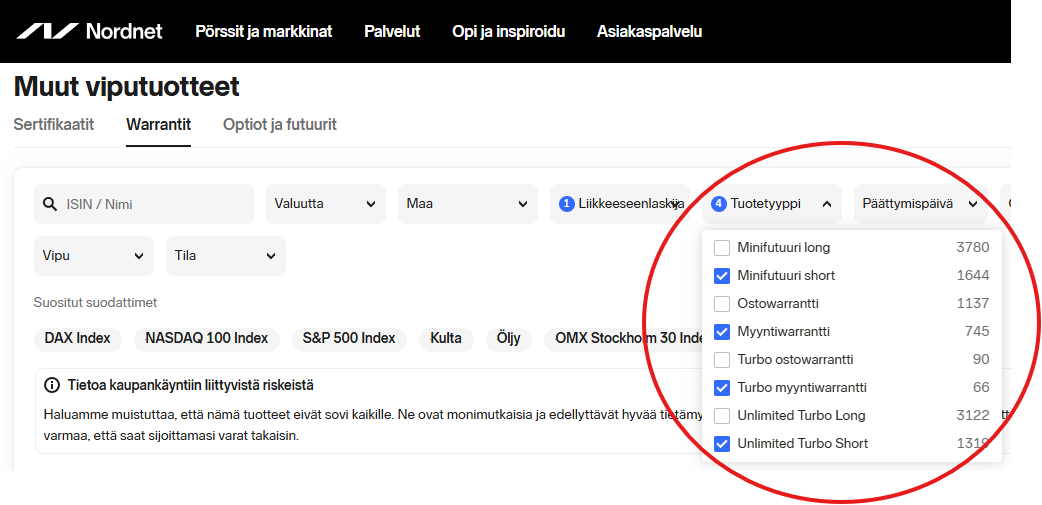Click the Turbo myyntiwarrantti count 66

[982, 387]
